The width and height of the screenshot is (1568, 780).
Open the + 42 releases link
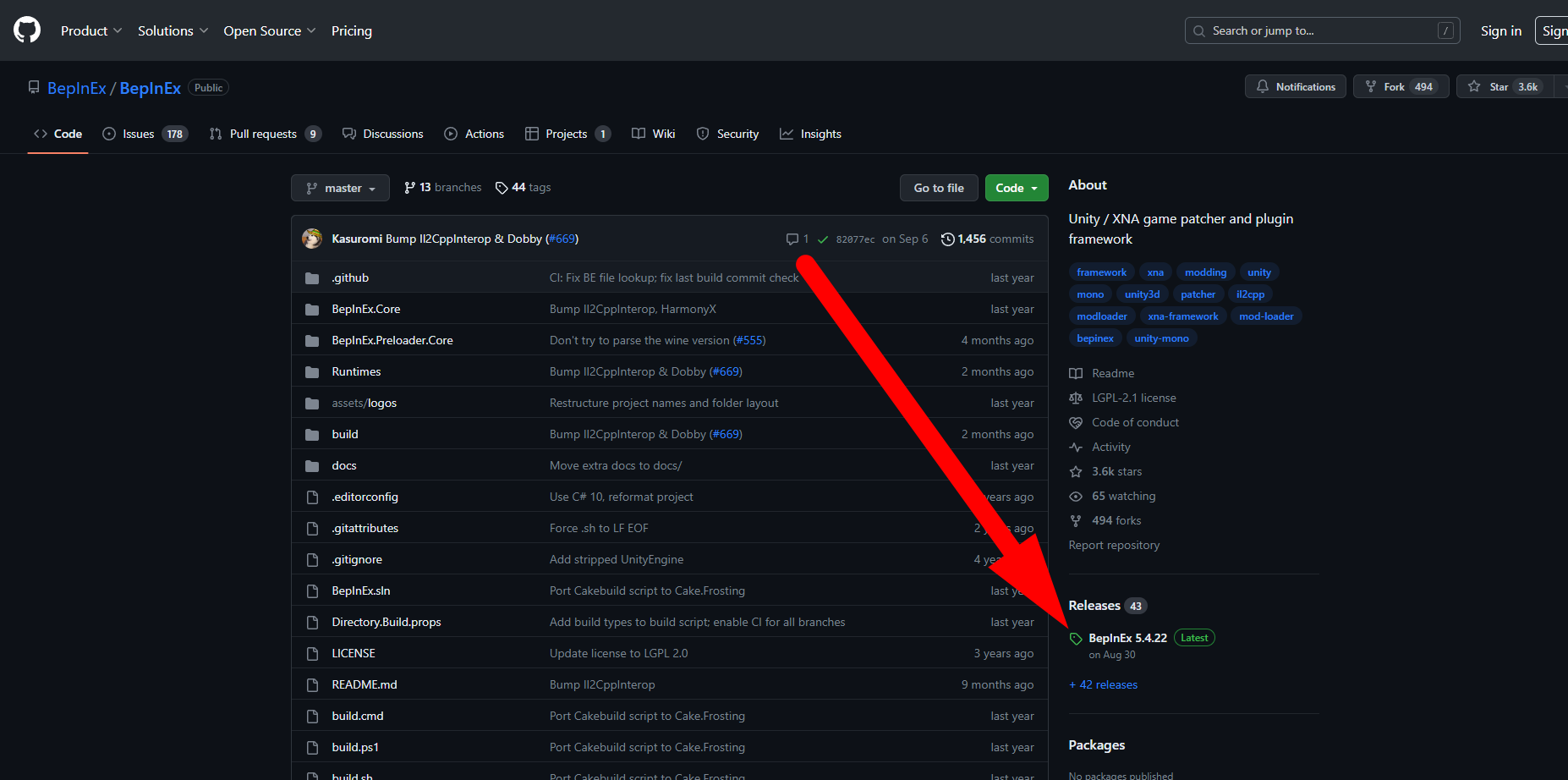1104,685
